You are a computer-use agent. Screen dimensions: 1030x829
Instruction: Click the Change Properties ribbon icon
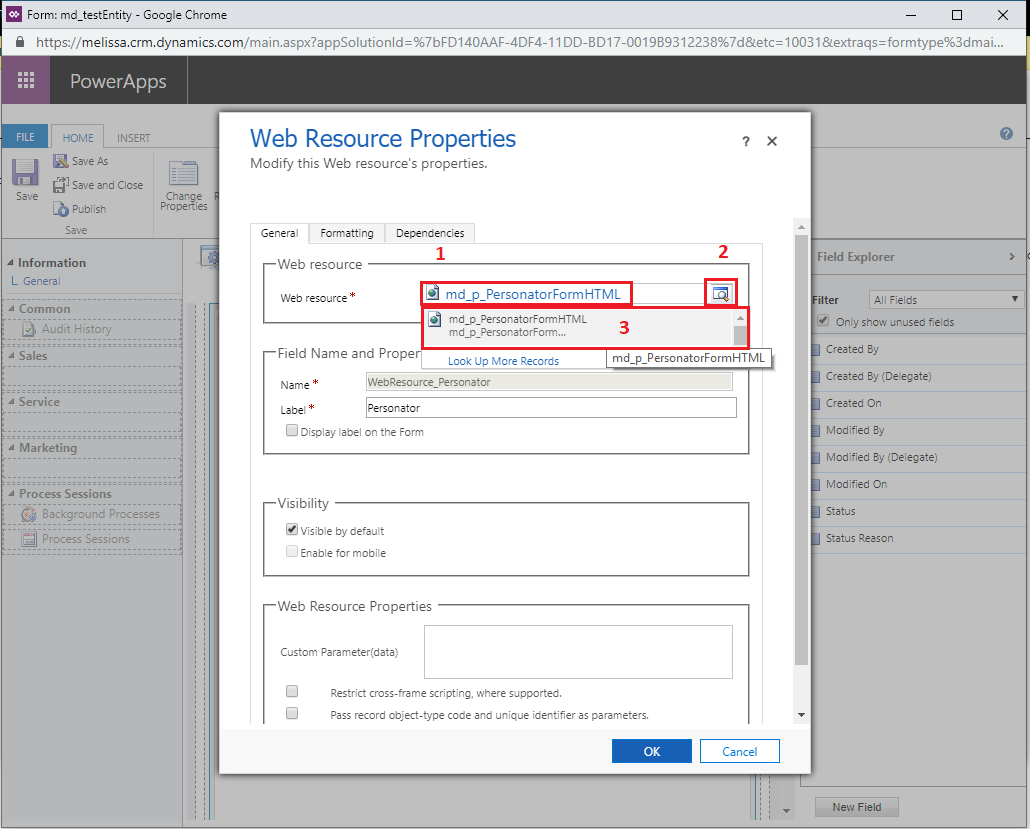pos(183,173)
